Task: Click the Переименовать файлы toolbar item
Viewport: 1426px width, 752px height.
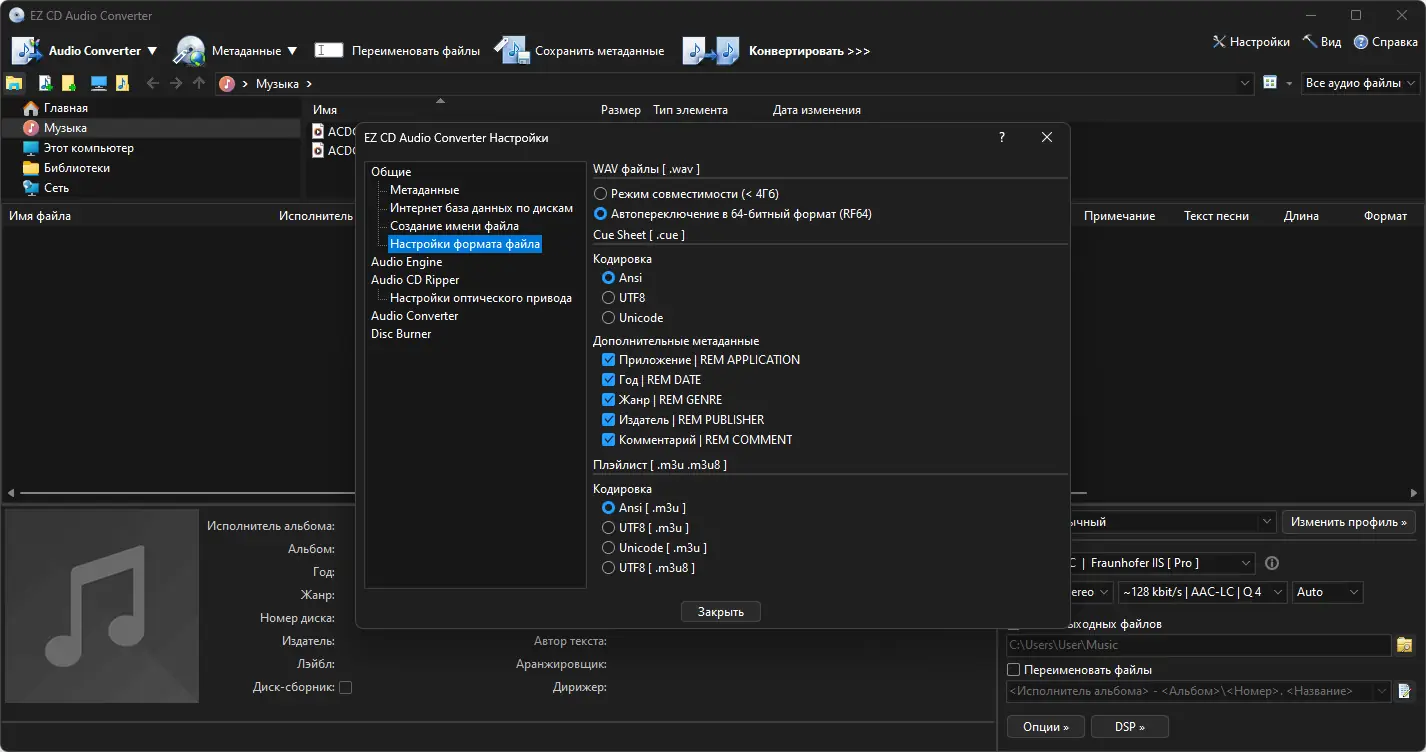Action: [397, 50]
